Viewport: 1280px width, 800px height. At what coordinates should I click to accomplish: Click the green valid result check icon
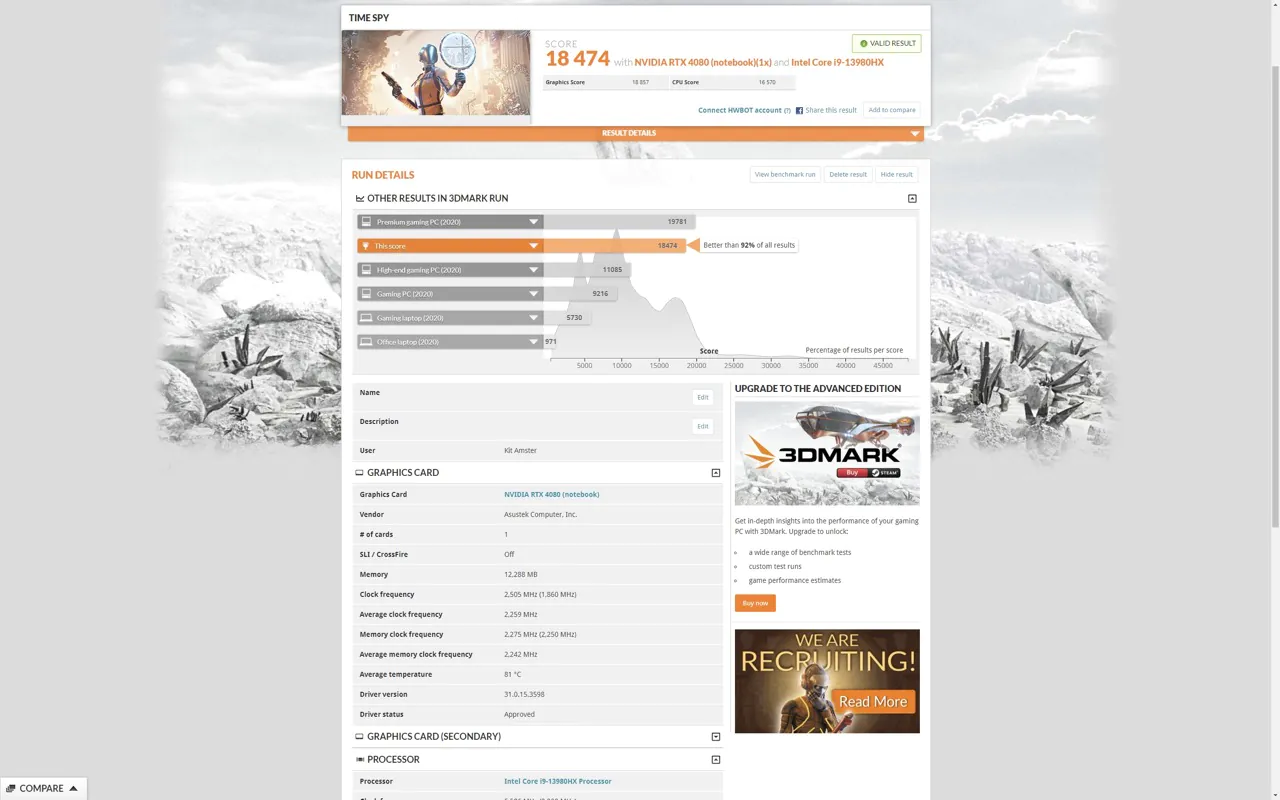coord(864,44)
